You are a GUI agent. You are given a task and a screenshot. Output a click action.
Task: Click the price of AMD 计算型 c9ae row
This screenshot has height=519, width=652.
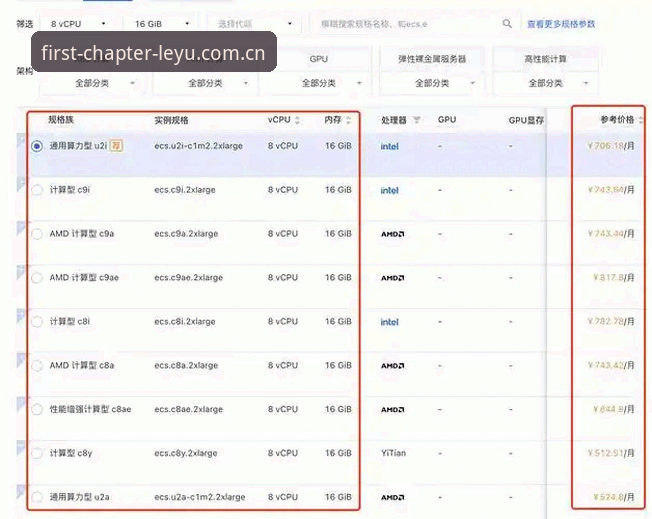(614, 278)
